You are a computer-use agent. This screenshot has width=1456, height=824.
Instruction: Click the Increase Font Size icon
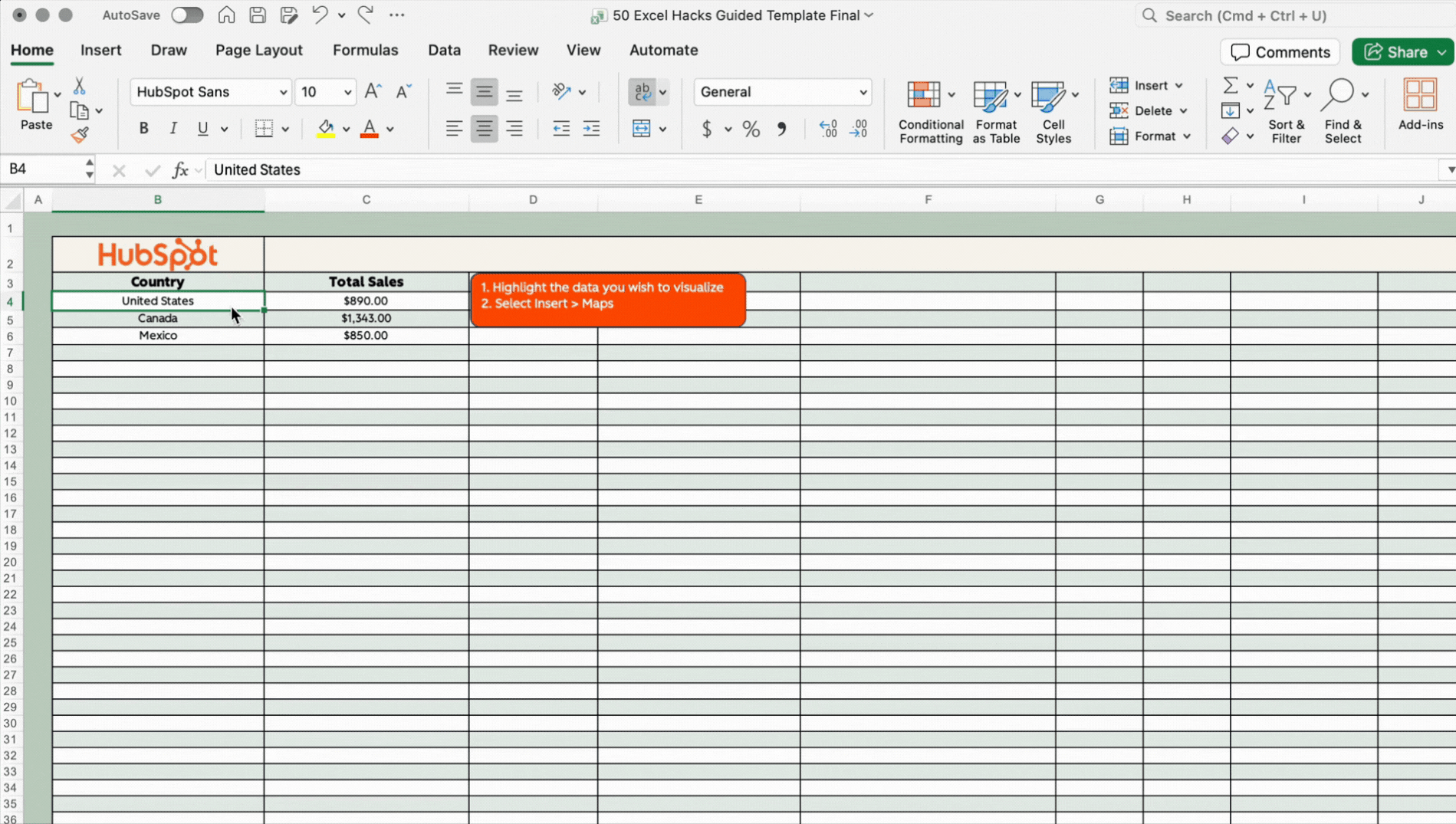[373, 92]
